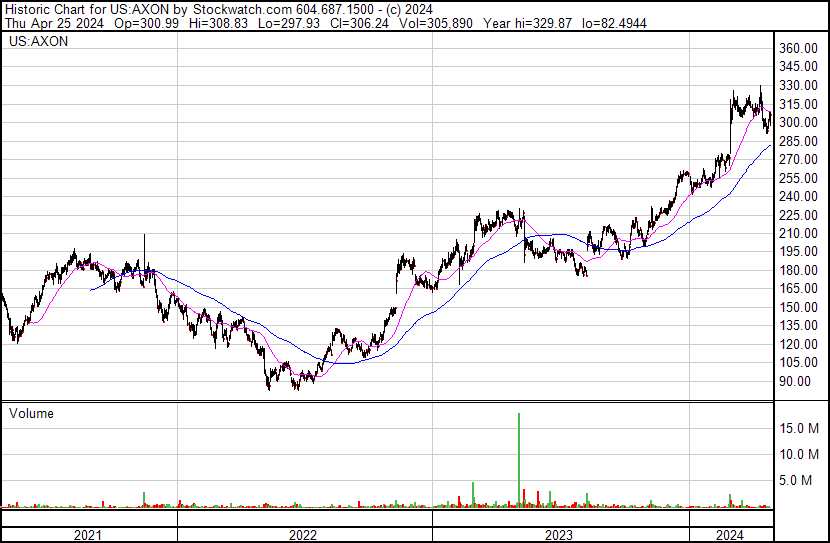Screen dimensions: 830x543
Task: Click the Volume panel label
Action: tap(31, 413)
